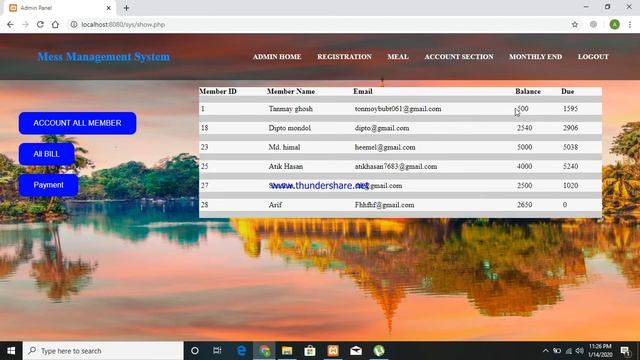640x360 pixels.
Task: Open notification center icon
Action: tap(625, 351)
